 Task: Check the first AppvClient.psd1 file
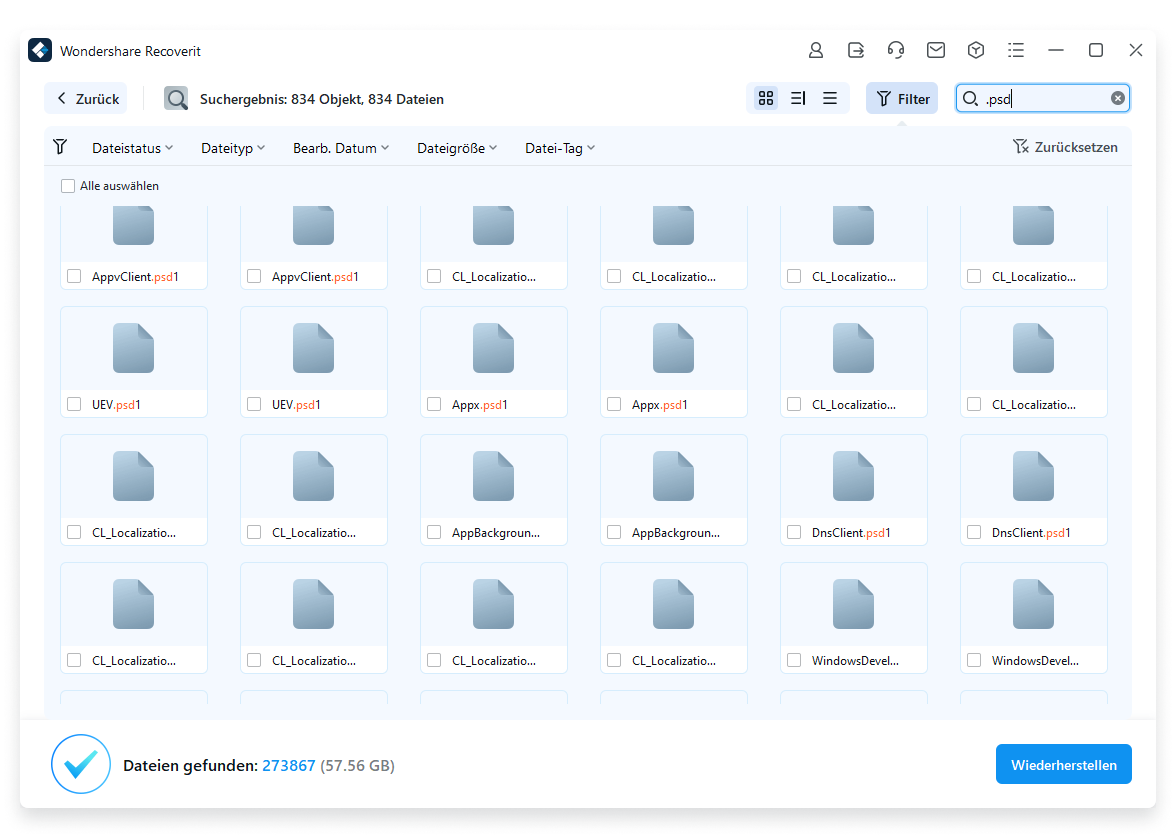pyautogui.click(x=74, y=277)
